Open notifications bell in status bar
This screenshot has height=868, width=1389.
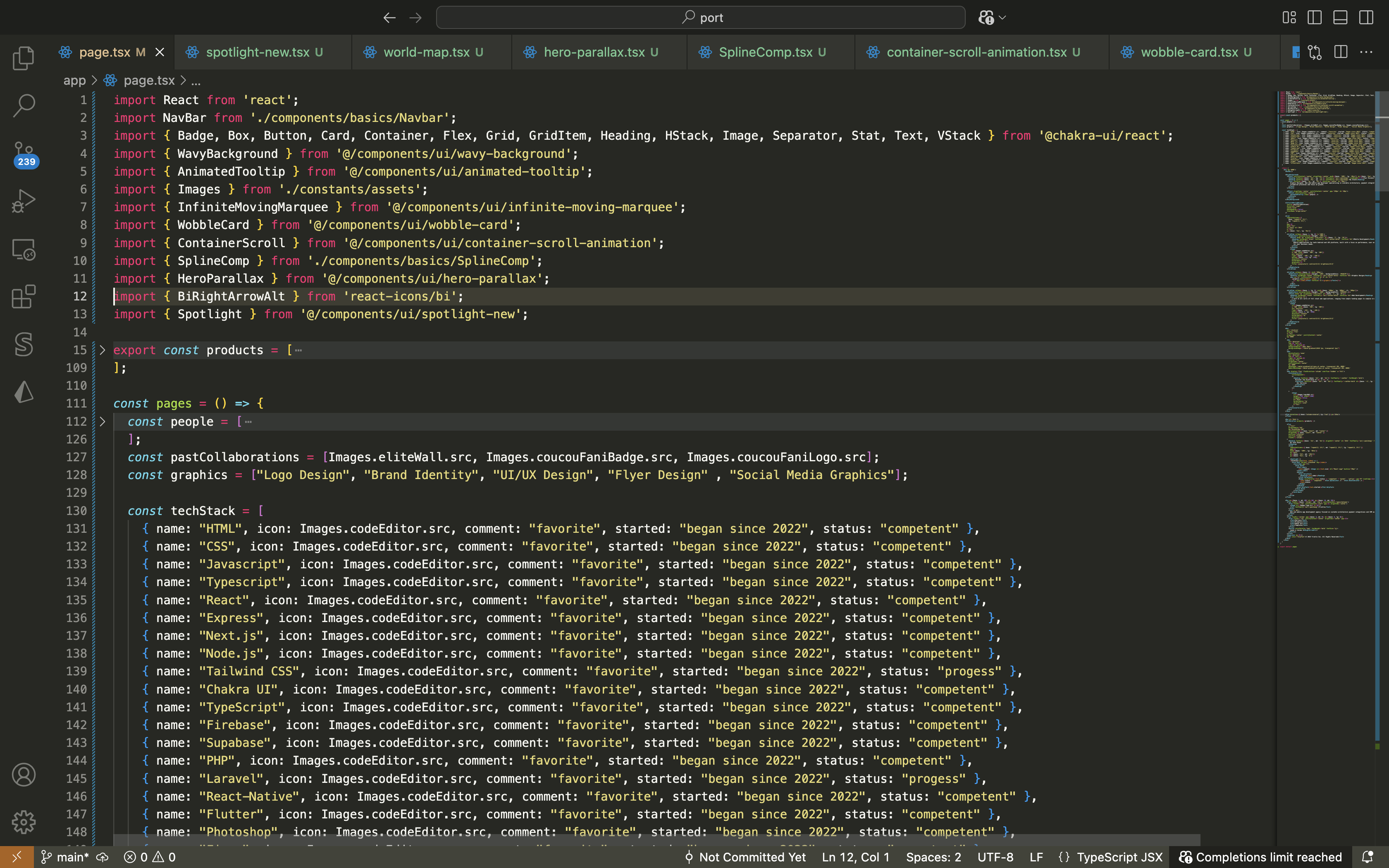pos(1368,857)
